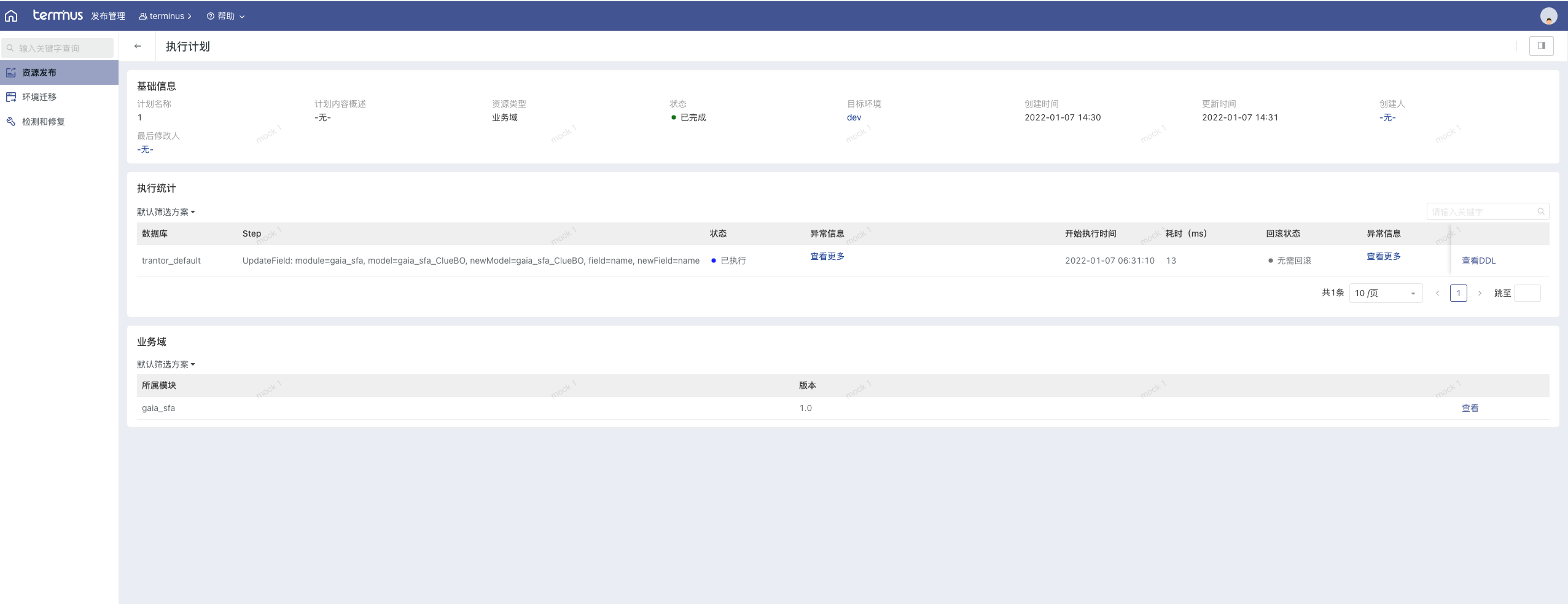Toggle the side panel layout icon

pos(1541,45)
